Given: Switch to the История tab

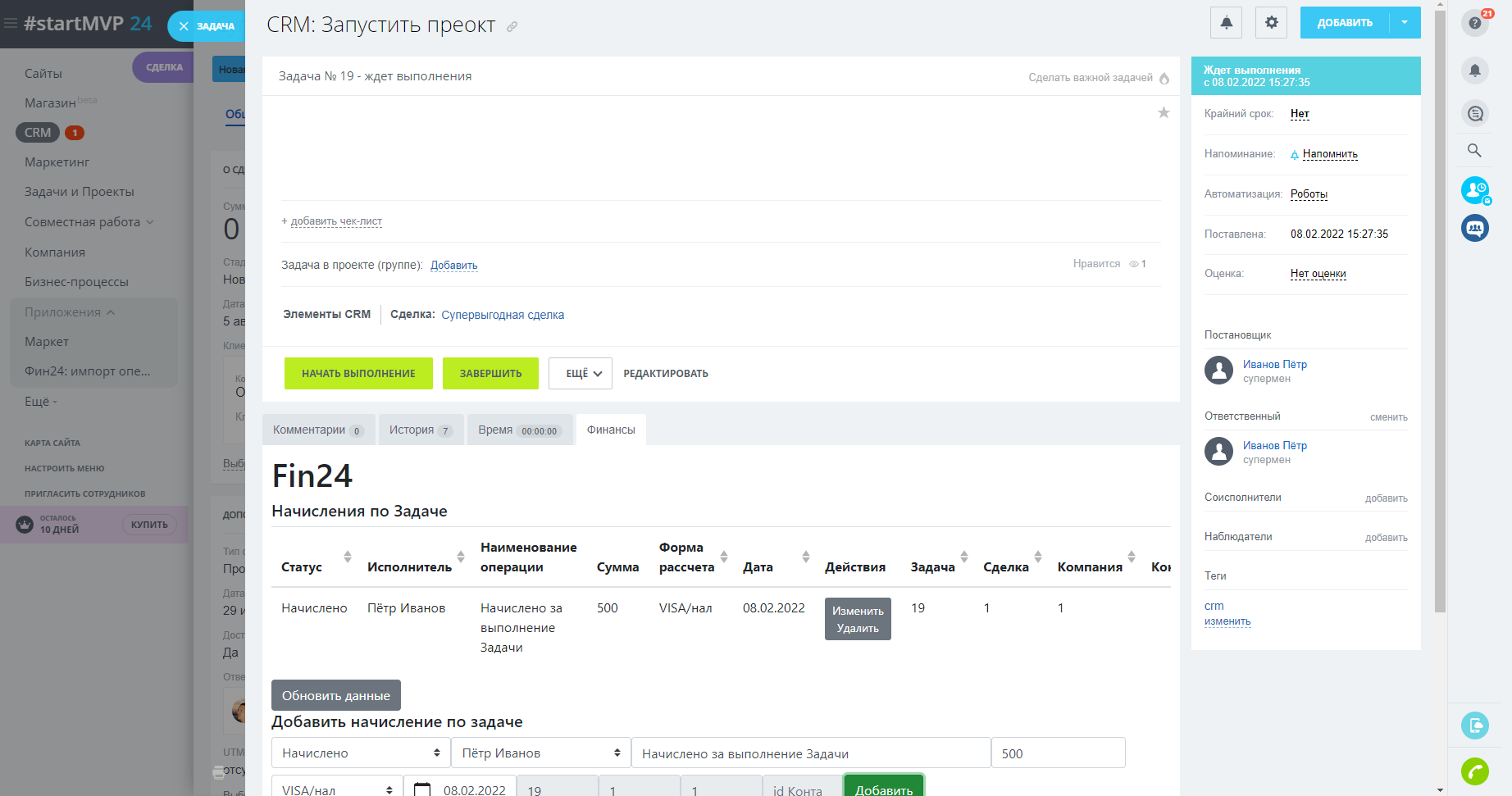Looking at the screenshot, I should tap(421, 430).
